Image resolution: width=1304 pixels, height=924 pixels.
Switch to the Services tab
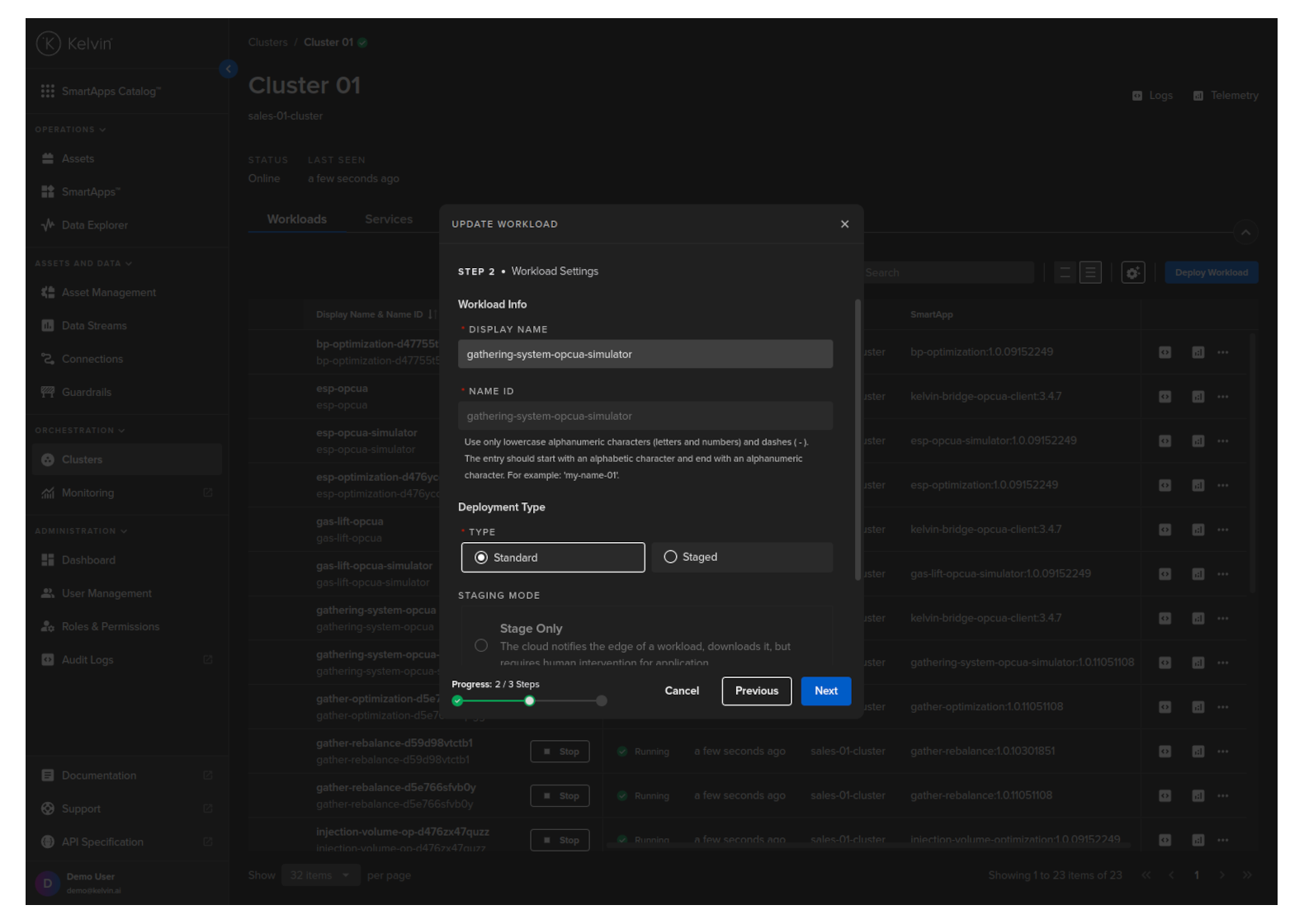click(389, 219)
